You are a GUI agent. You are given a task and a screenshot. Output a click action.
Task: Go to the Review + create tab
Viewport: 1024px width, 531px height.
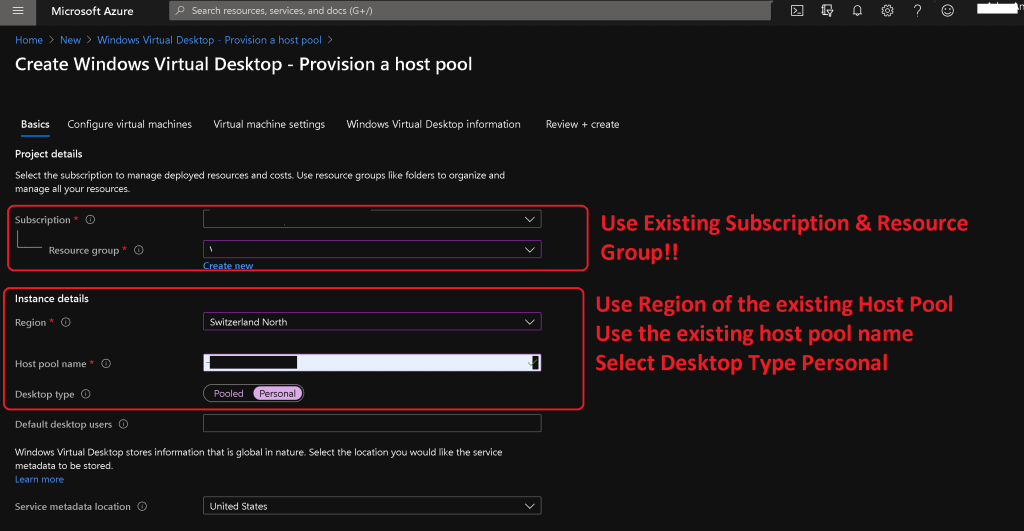[x=583, y=124]
